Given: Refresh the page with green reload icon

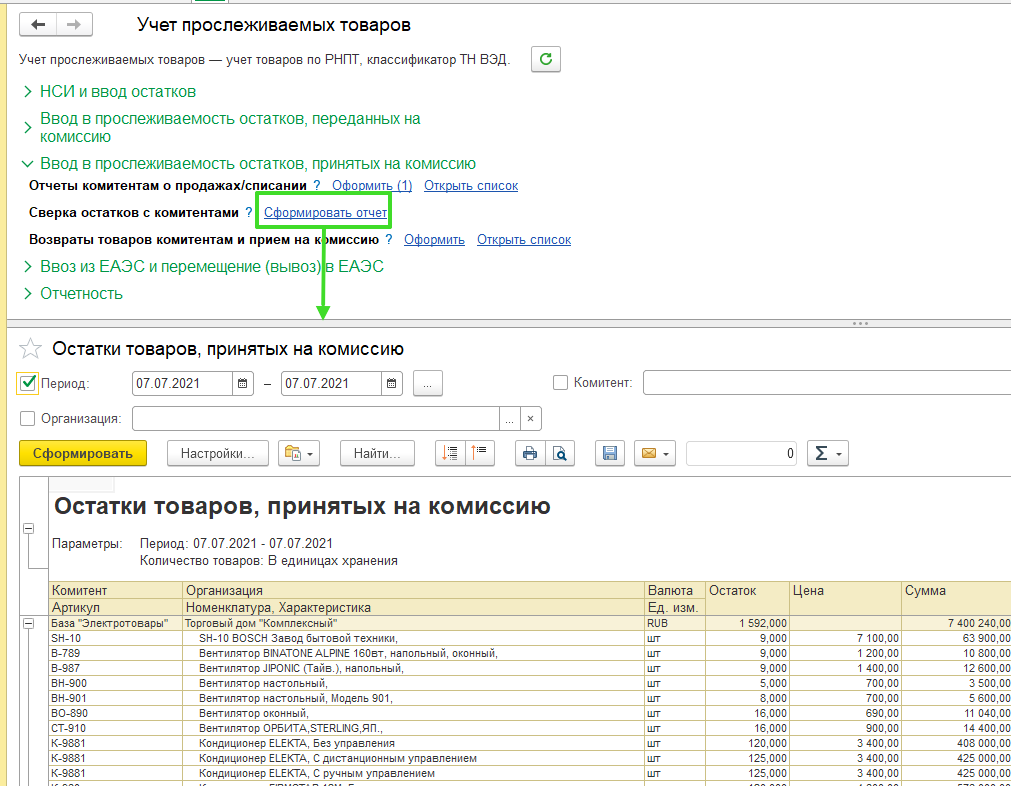Looking at the screenshot, I should (x=545, y=59).
